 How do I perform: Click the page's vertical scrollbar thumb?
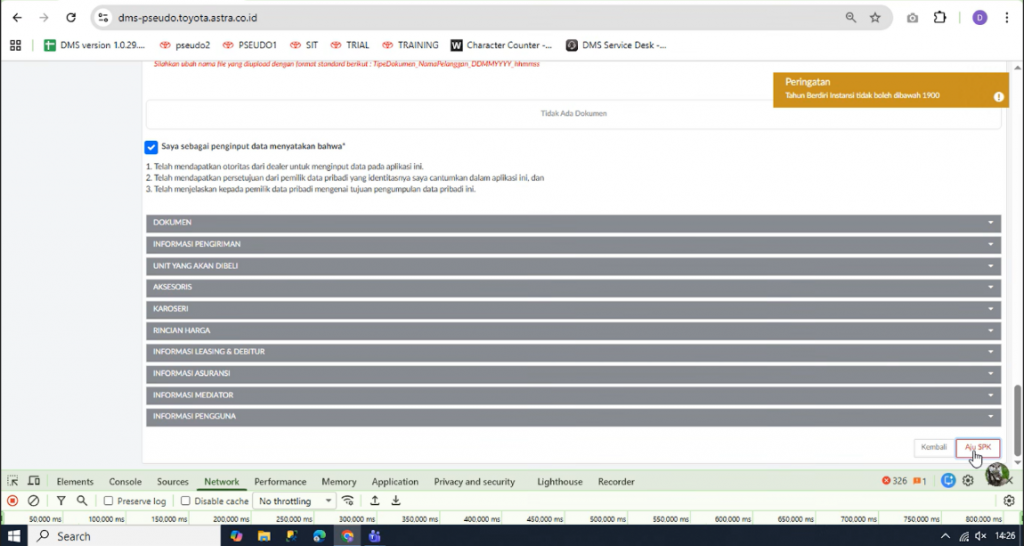1018,419
